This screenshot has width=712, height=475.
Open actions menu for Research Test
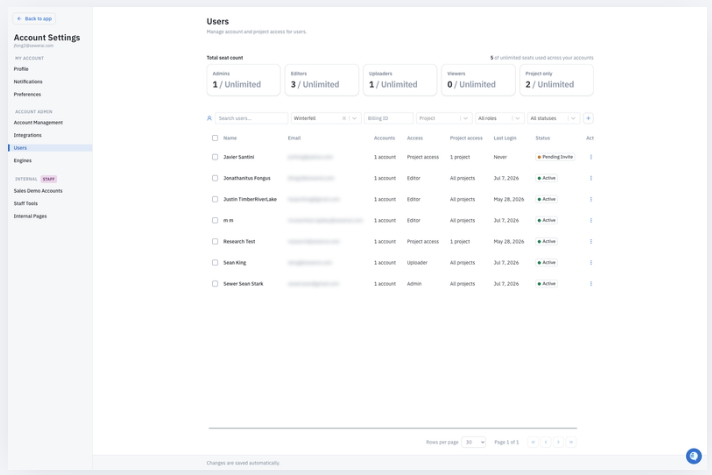pyautogui.click(x=591, y=242)
